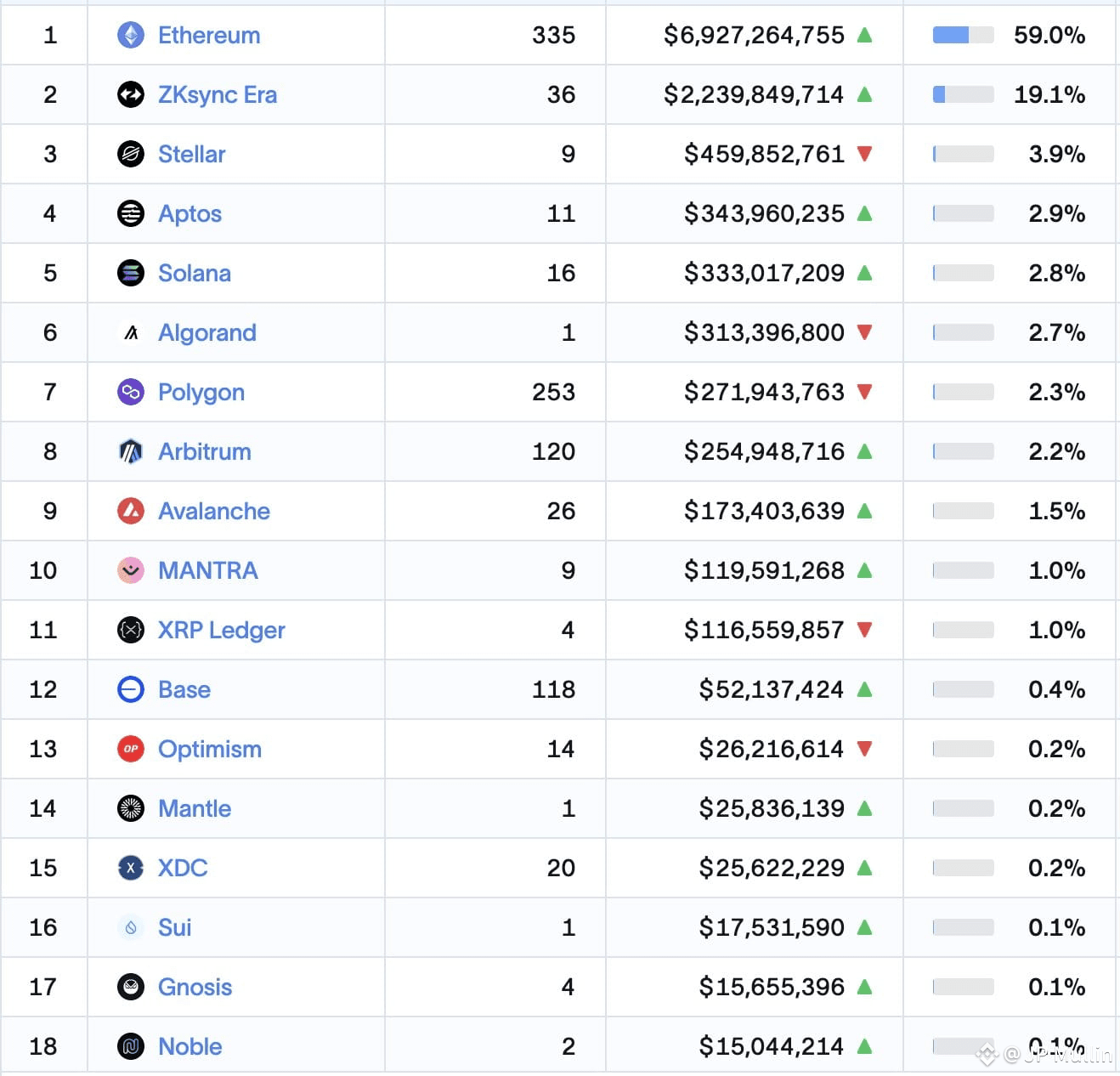The height and width of the screenshot is (1076, 1120).
Task: Click the ZKsync Era logo icon
Action: click(131, 94)
